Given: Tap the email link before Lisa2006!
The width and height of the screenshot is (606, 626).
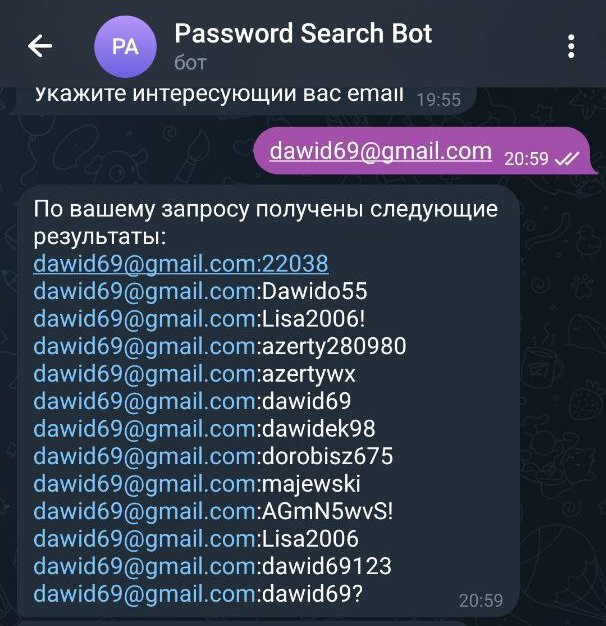Looking at the screenshot, I should [x=145, y=319].
